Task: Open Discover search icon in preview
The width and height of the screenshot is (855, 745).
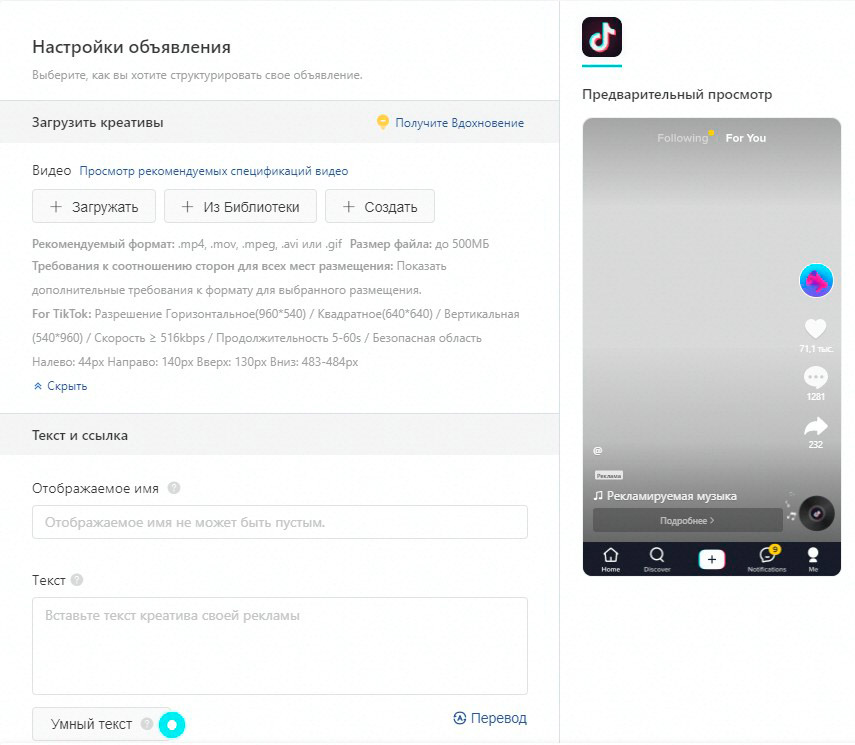Action: tap(657, 558)
